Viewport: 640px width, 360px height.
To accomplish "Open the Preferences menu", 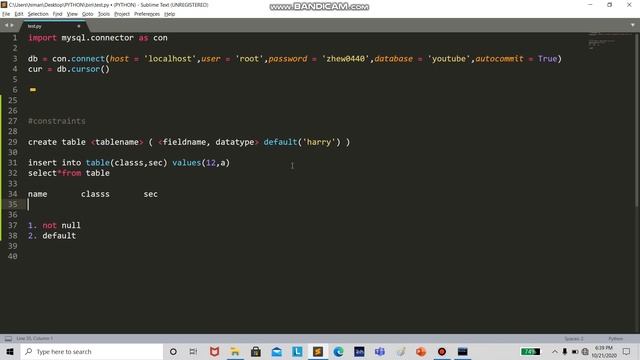I will coord(147,14).
